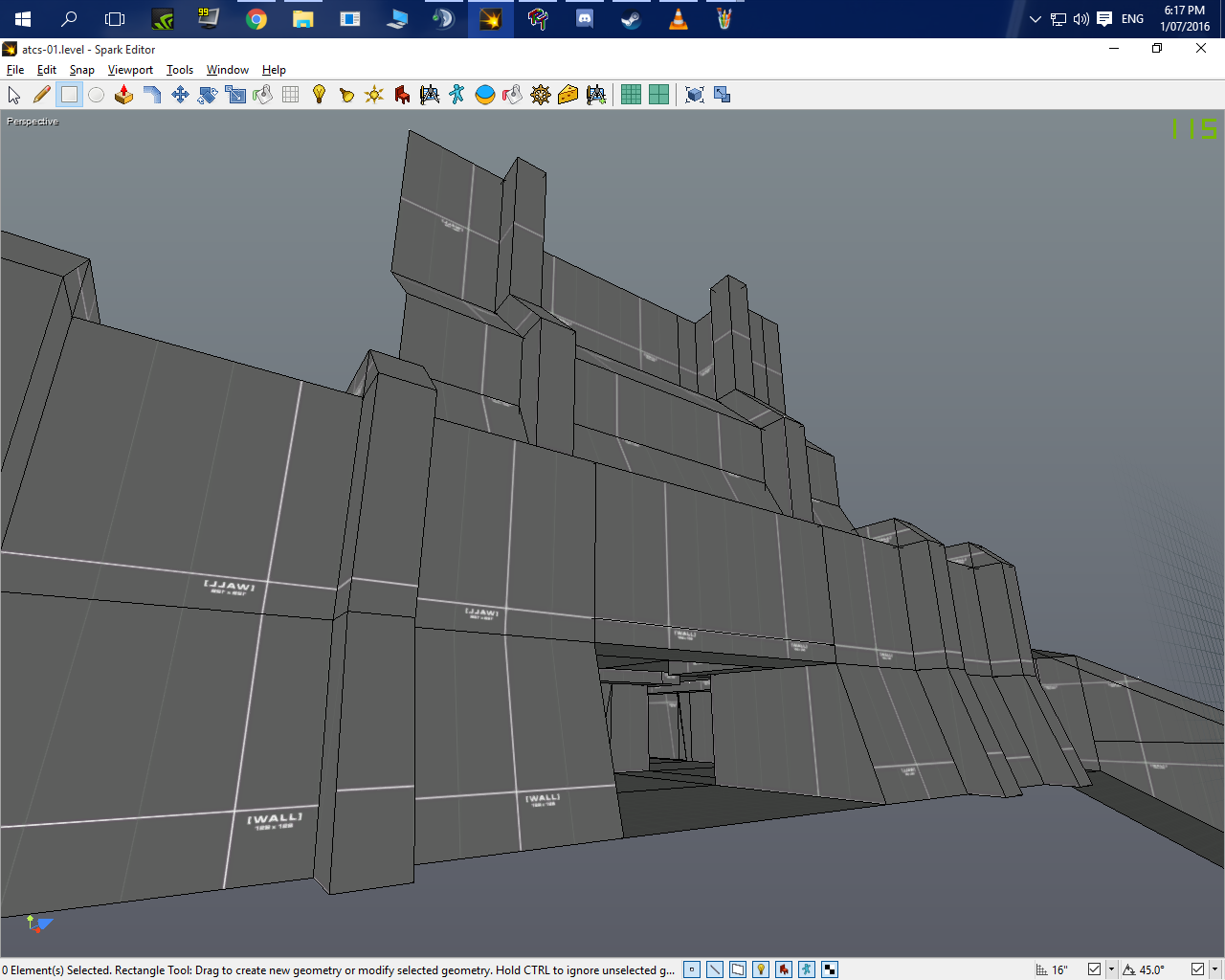This screenshot has width=1225, height=980.
Task: Select the Extrude tool
Action: (x=123, y=95)
